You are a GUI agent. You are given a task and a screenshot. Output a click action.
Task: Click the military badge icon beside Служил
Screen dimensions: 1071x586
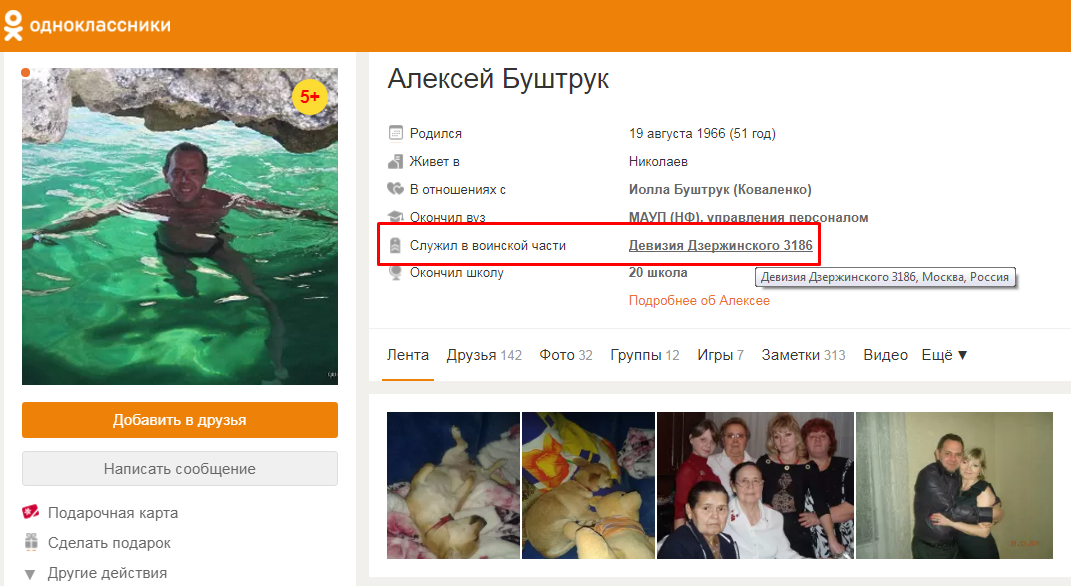click(395, 245)
